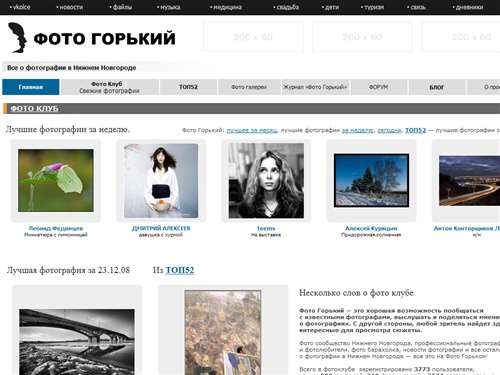
Task: Click heading Лучшие фотографии за неделю
Action: click(68, 130)
